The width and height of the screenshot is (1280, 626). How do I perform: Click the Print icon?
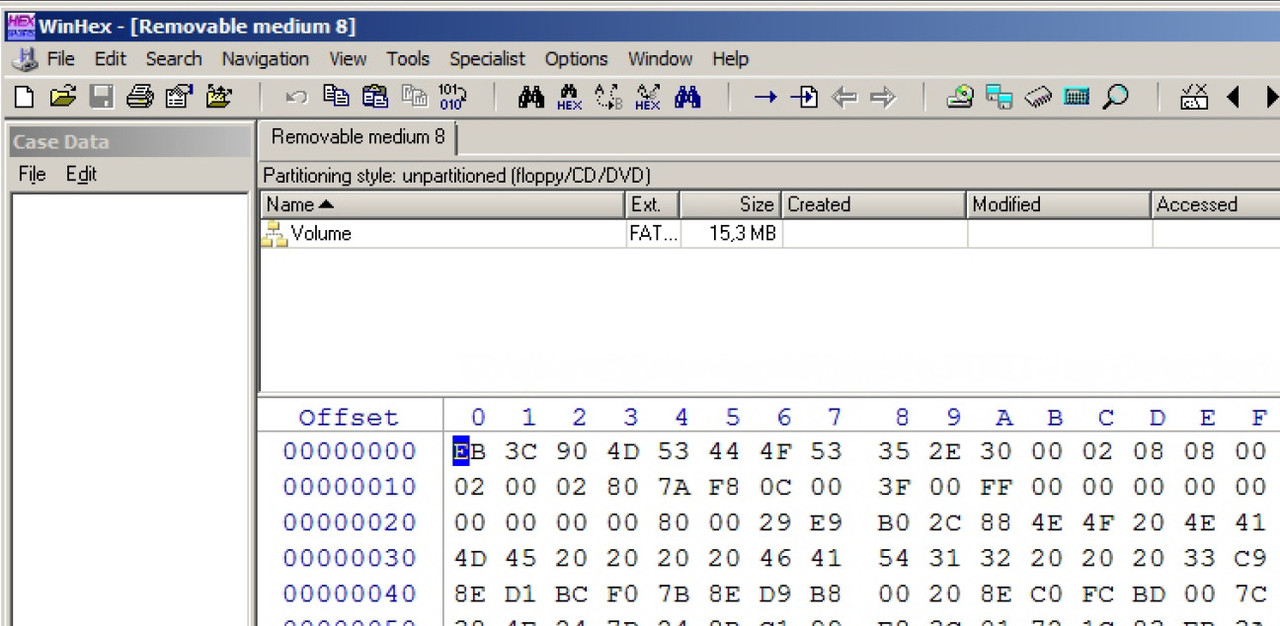(140, 97)
